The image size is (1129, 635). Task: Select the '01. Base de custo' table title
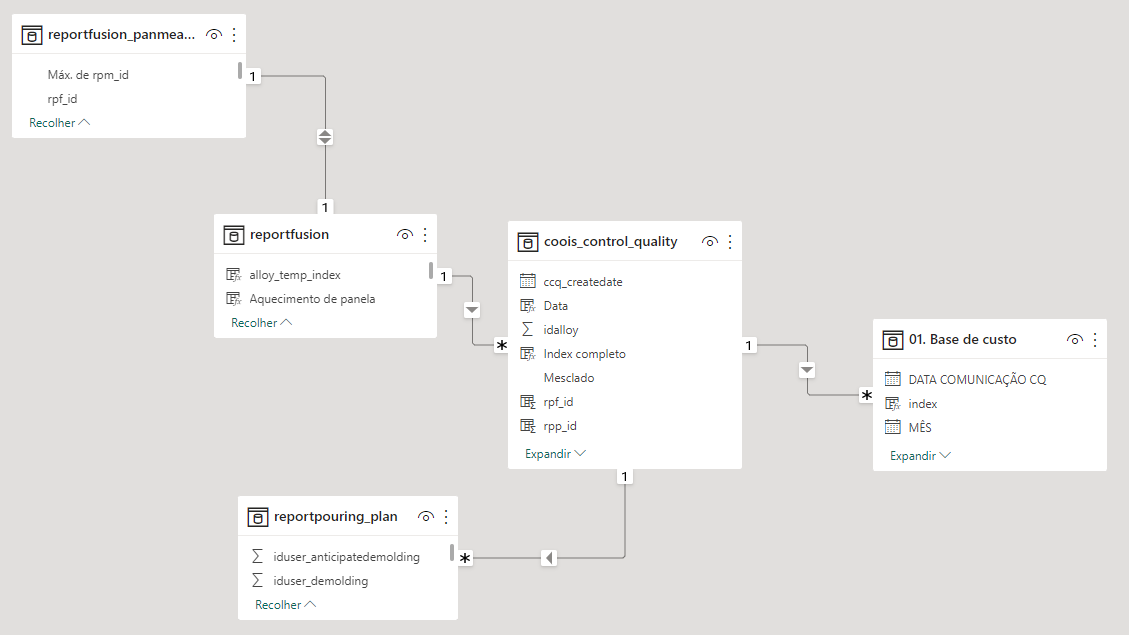pos(962,340)
